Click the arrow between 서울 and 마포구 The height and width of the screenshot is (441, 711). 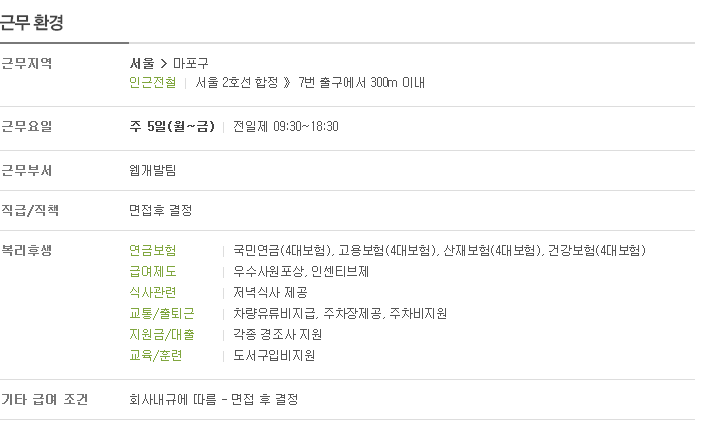coord(164,63)
